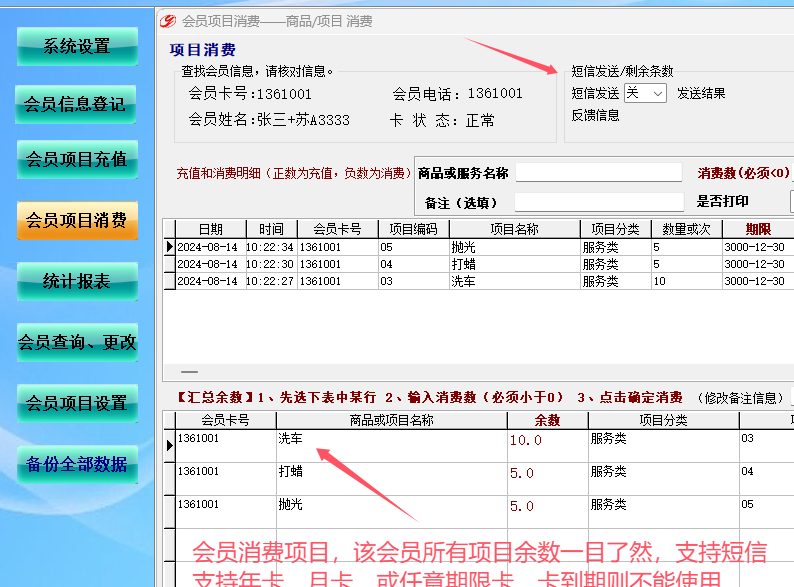Click time cell 10:22:34
The width and height of the screenshot is (794, 587).
(270, 247)
